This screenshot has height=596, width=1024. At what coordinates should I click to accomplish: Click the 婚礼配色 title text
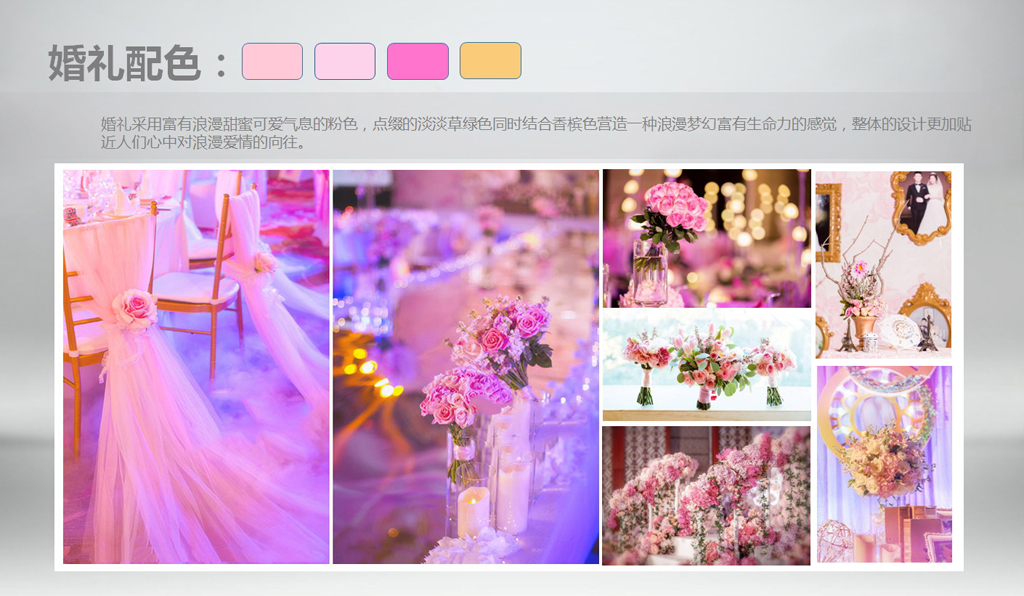coord(124,63)
